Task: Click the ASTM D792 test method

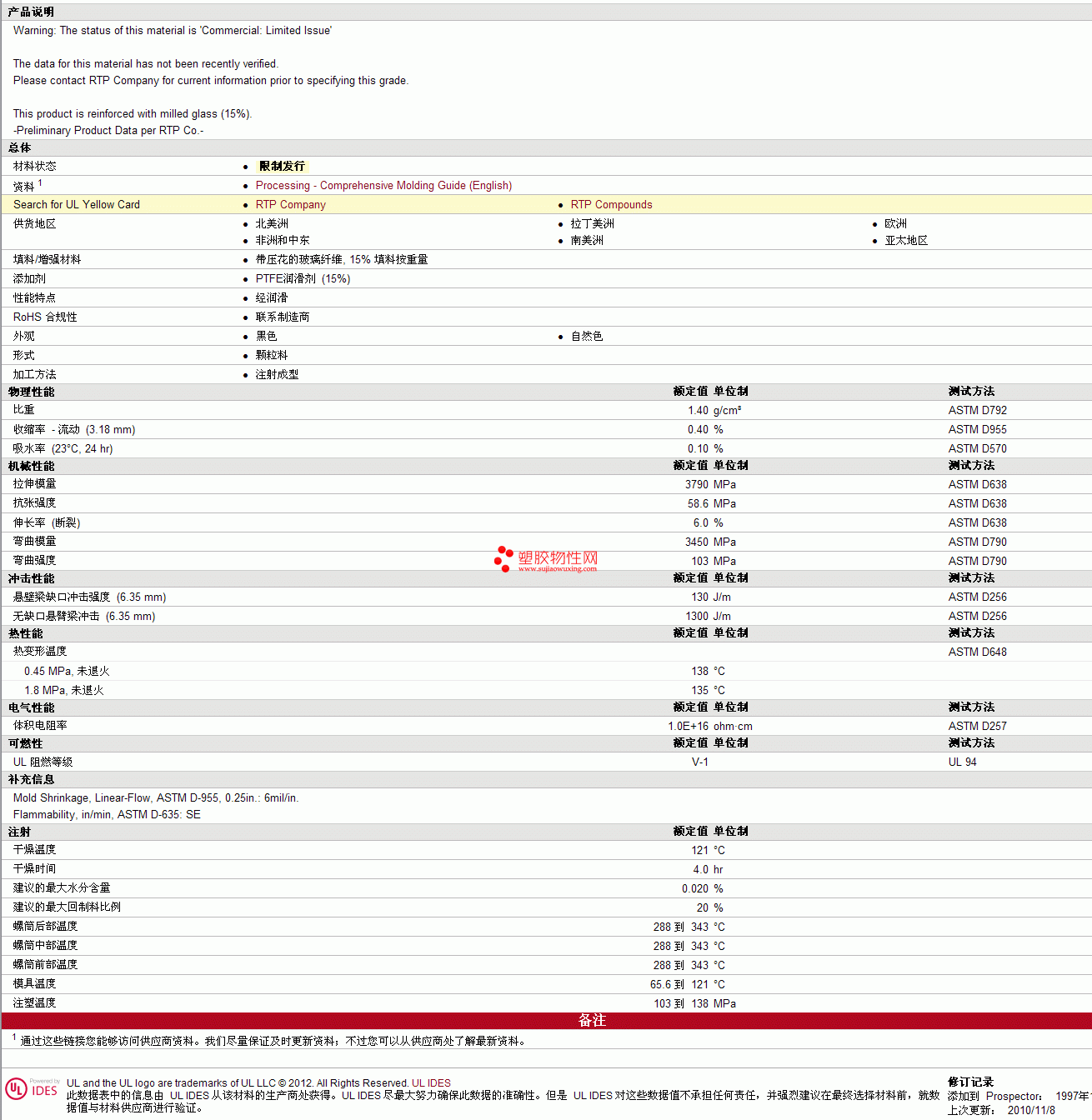Action: pos(977,411)
